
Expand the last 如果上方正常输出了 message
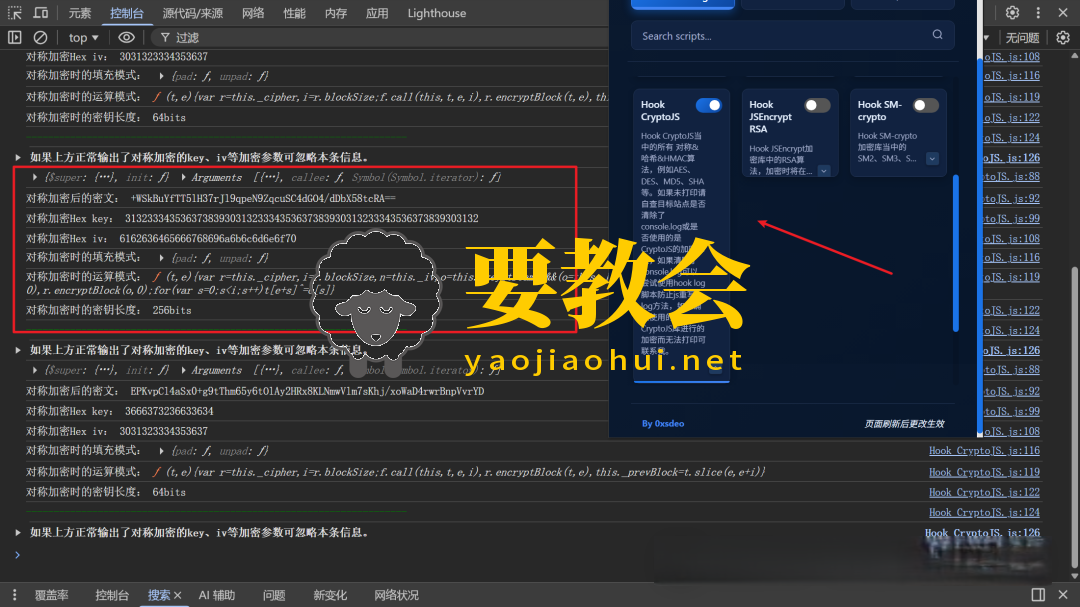pos(18,533)
